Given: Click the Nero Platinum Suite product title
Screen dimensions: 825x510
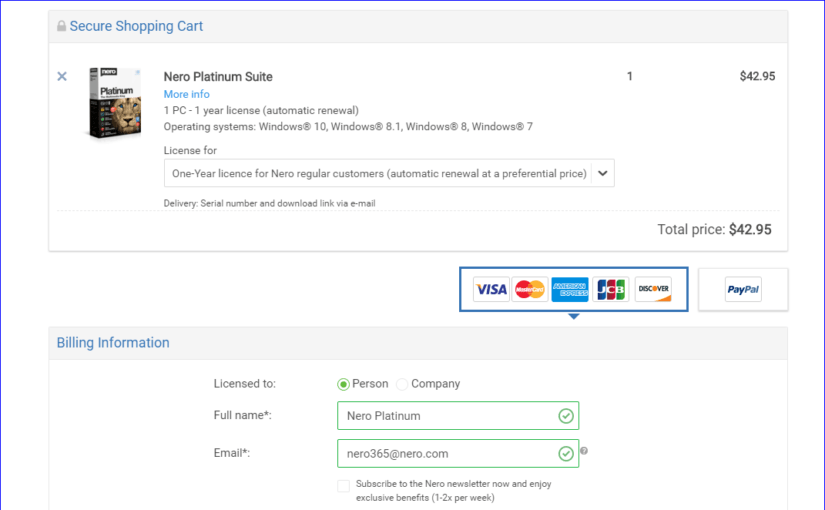Looking at the screenshot, I should click(218, 77).
